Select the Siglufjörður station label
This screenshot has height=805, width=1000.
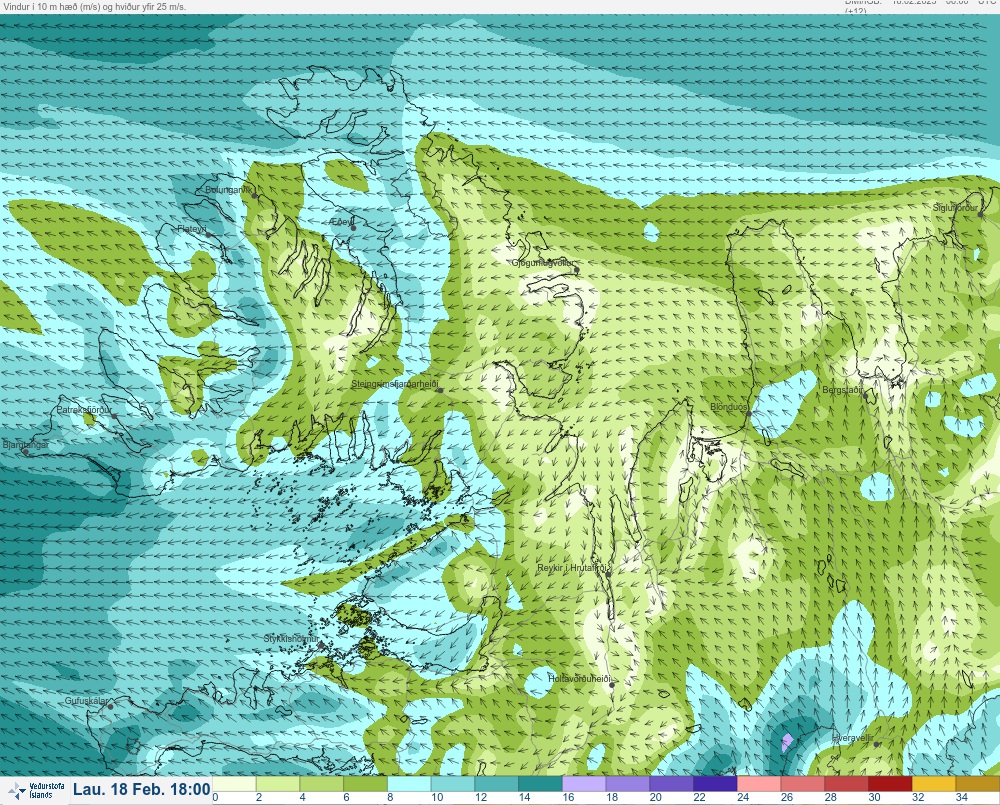point(955,208)
